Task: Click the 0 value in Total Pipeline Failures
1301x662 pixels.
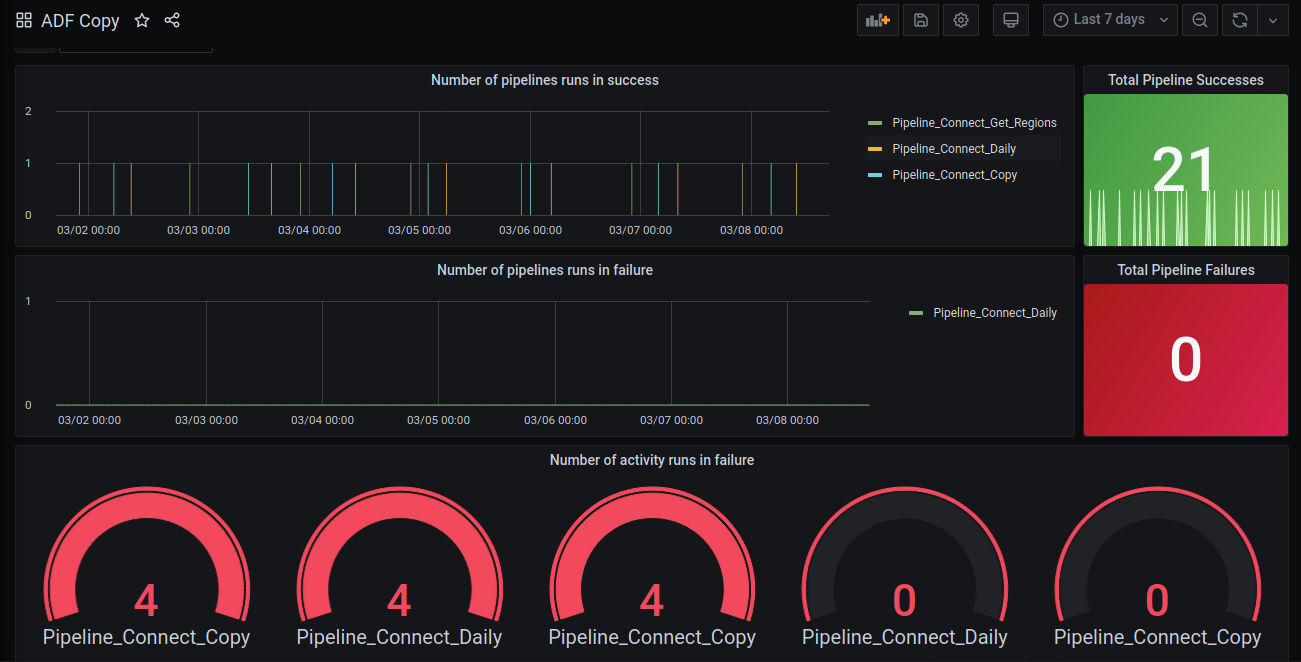Action: (1185, 360)
